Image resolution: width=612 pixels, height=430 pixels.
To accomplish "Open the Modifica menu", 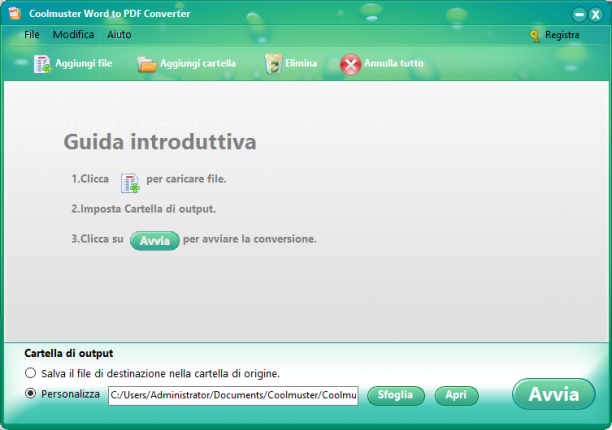I will 73,35.
